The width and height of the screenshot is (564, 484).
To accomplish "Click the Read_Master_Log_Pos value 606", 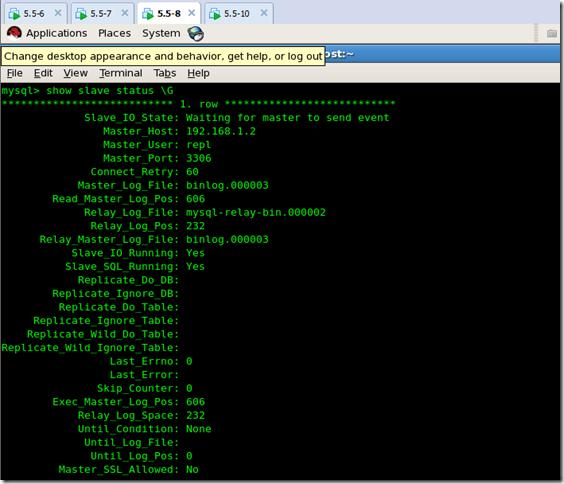I will tap(195, 199).
